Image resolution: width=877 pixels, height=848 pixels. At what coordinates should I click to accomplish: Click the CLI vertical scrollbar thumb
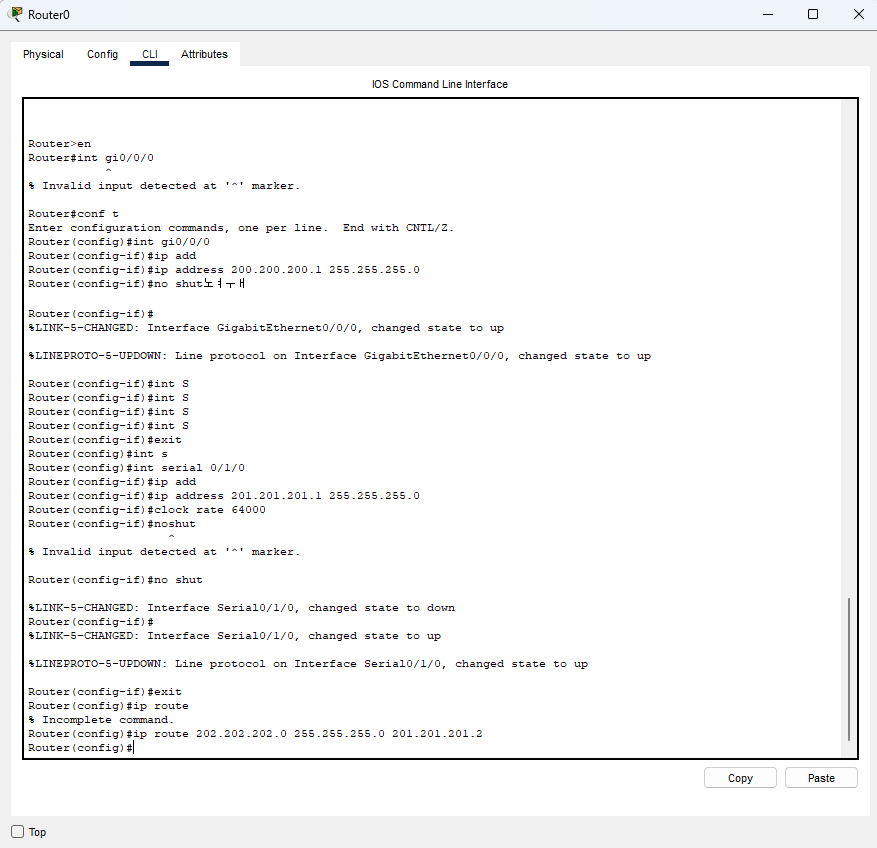[848, 669]
